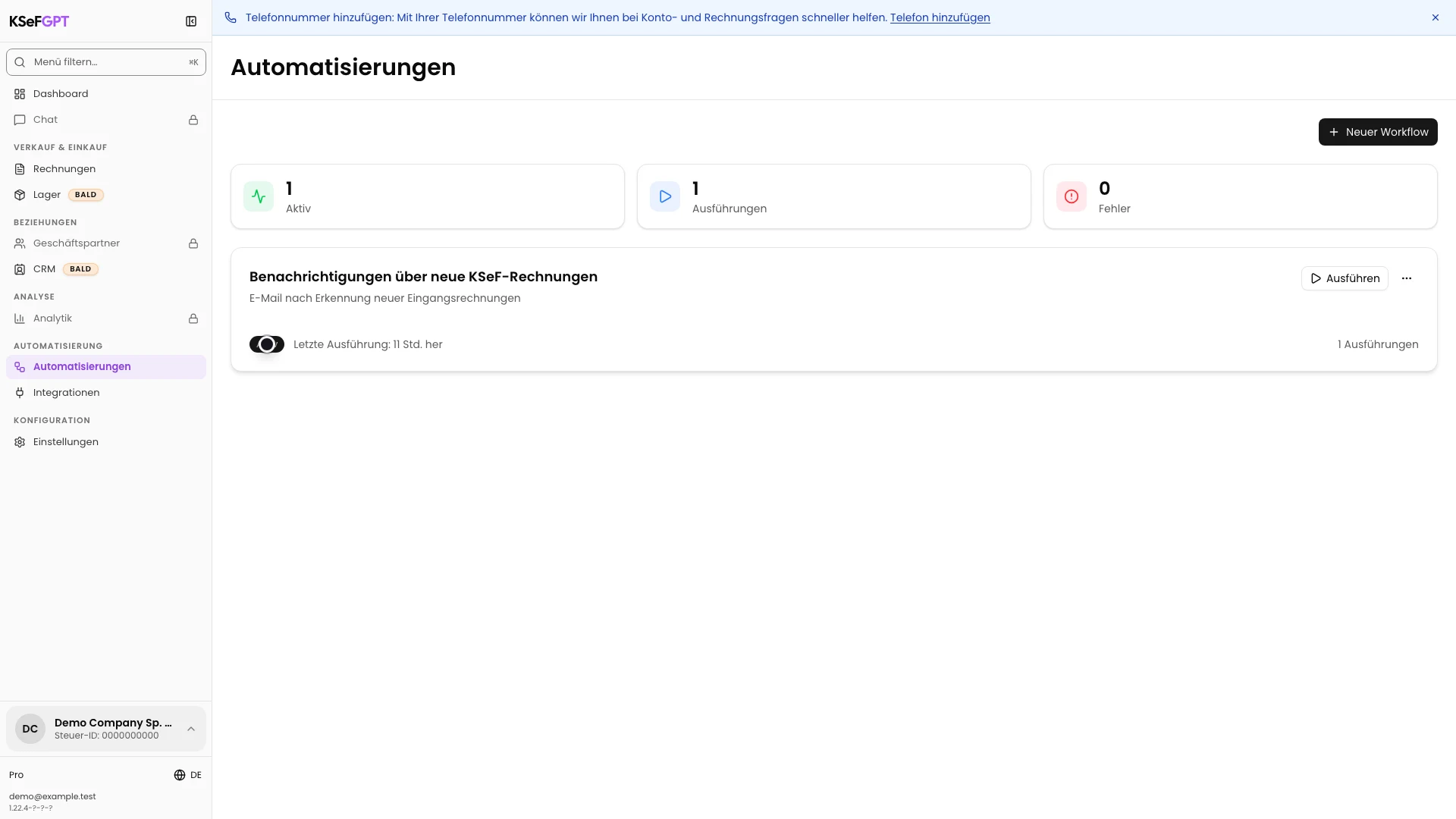This screenshot has height=819, width=1456.
Task: Open Chat in the sidebar
Action: point(106,120)
